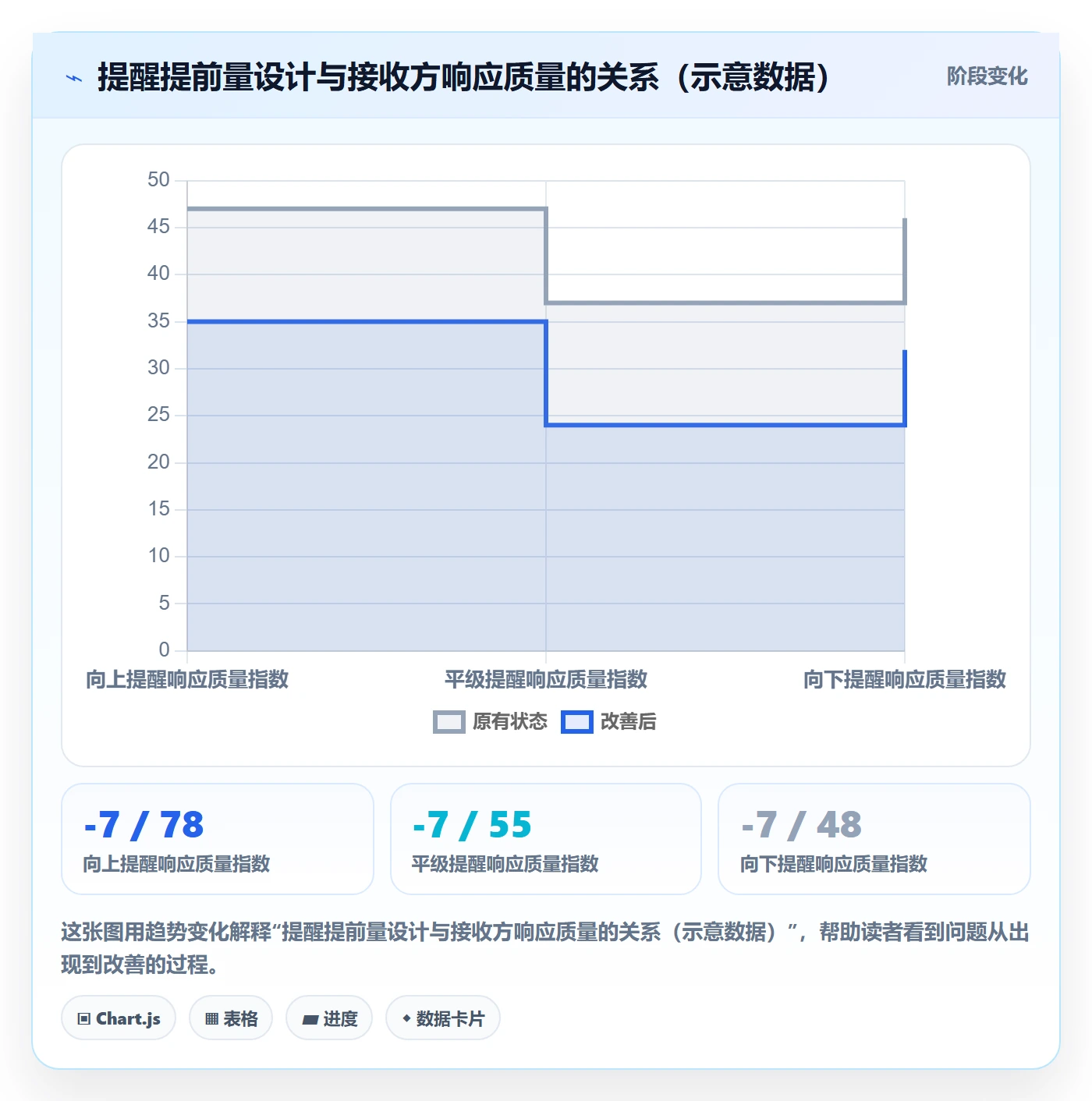1092x1101 pixels.
Task: Select the 进度 tag chip
Action: [329, 1018]
